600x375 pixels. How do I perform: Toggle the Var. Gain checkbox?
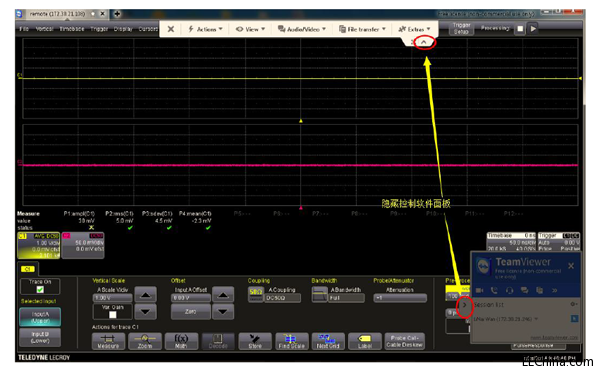point(112,315)
